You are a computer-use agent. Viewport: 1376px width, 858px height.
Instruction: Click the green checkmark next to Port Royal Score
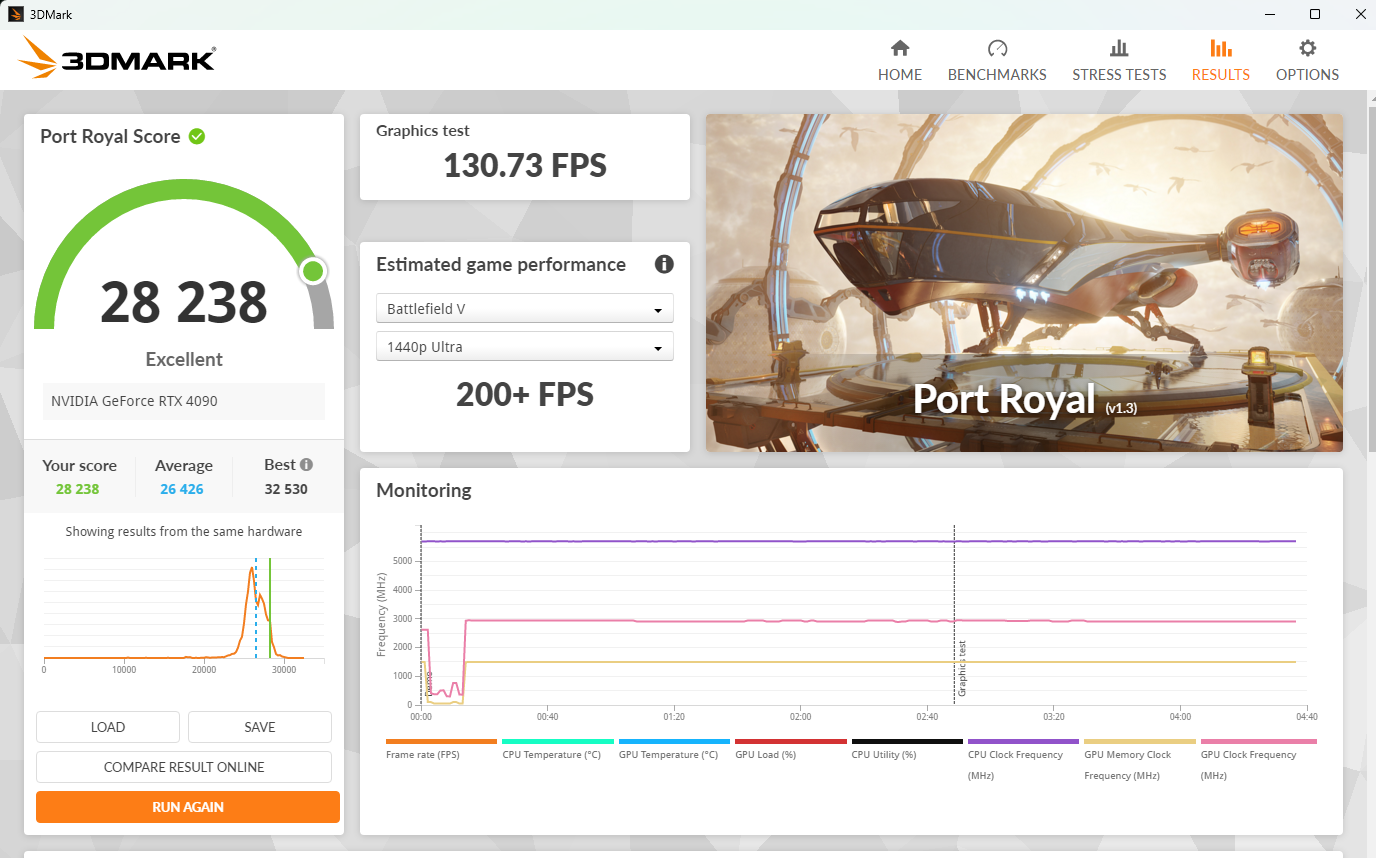click(x=196, y=136)
